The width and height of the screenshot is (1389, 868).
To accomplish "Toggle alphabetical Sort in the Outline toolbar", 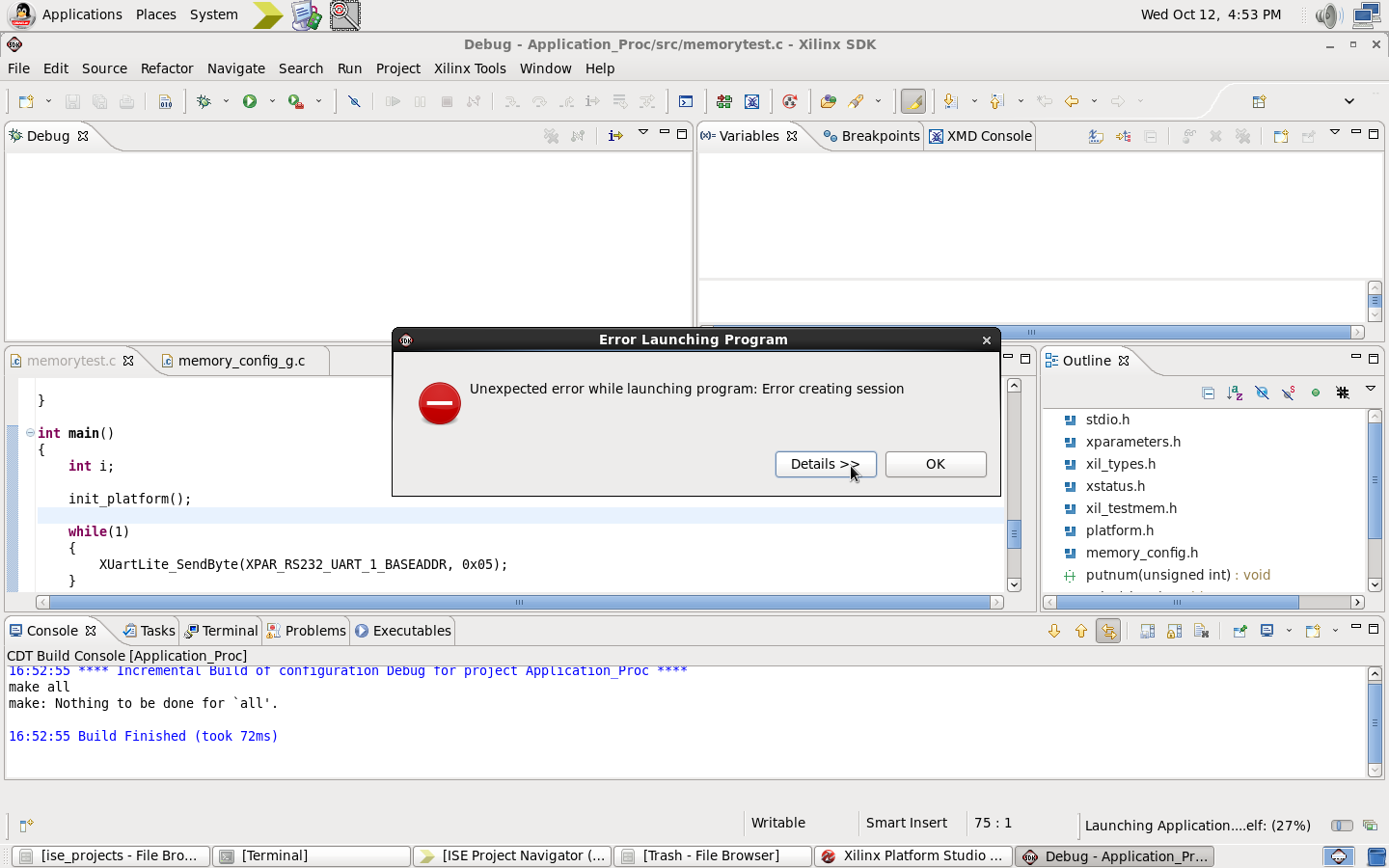I will pyautogui.click(x=1235, y=393).
